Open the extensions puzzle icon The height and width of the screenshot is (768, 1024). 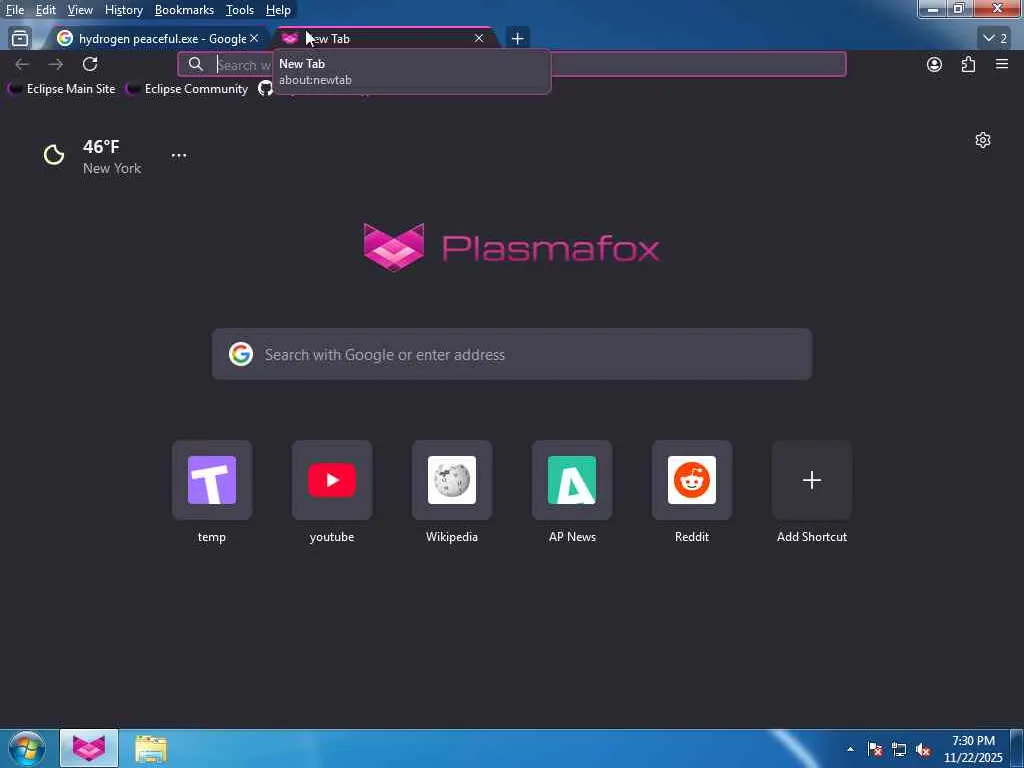968,64
